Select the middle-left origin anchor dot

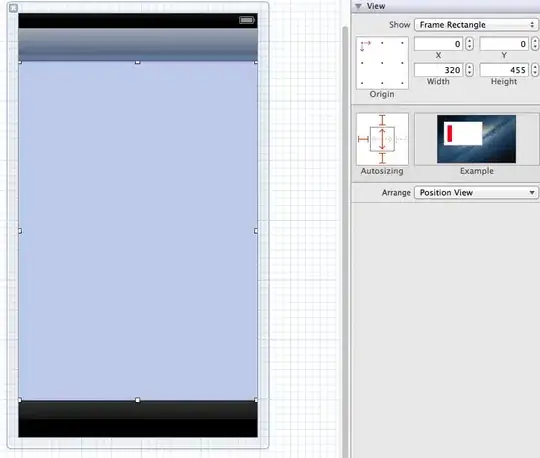coord(362,63)
